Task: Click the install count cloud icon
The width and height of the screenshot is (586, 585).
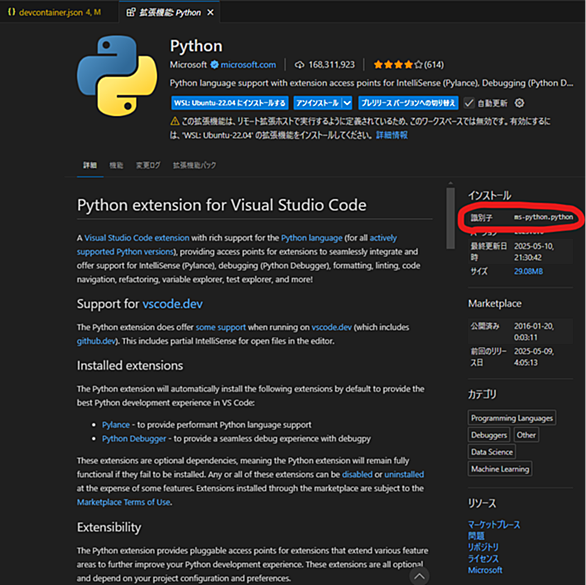Action: tap(299, 65)
